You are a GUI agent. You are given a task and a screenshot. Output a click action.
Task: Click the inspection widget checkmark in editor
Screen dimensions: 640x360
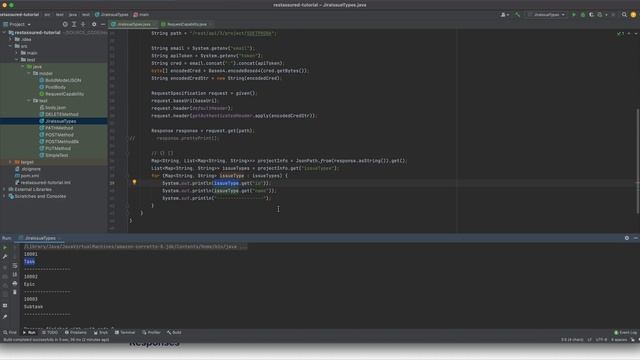point(620,33)
